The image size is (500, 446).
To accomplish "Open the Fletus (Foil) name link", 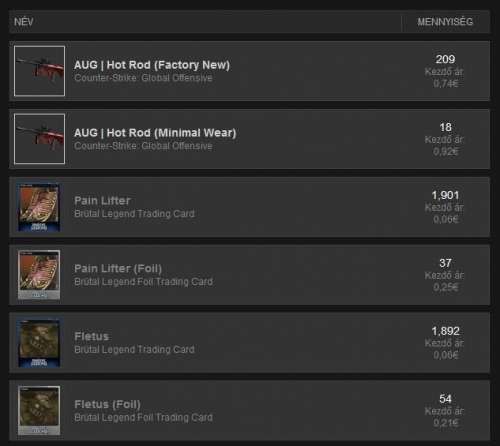I will [107, 404].
